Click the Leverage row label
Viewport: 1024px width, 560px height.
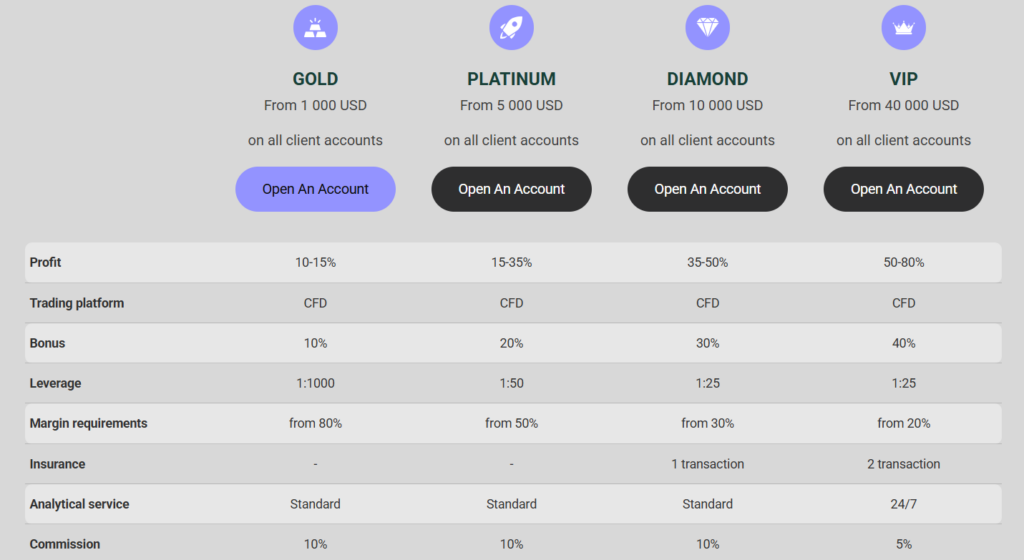point(55,383)
